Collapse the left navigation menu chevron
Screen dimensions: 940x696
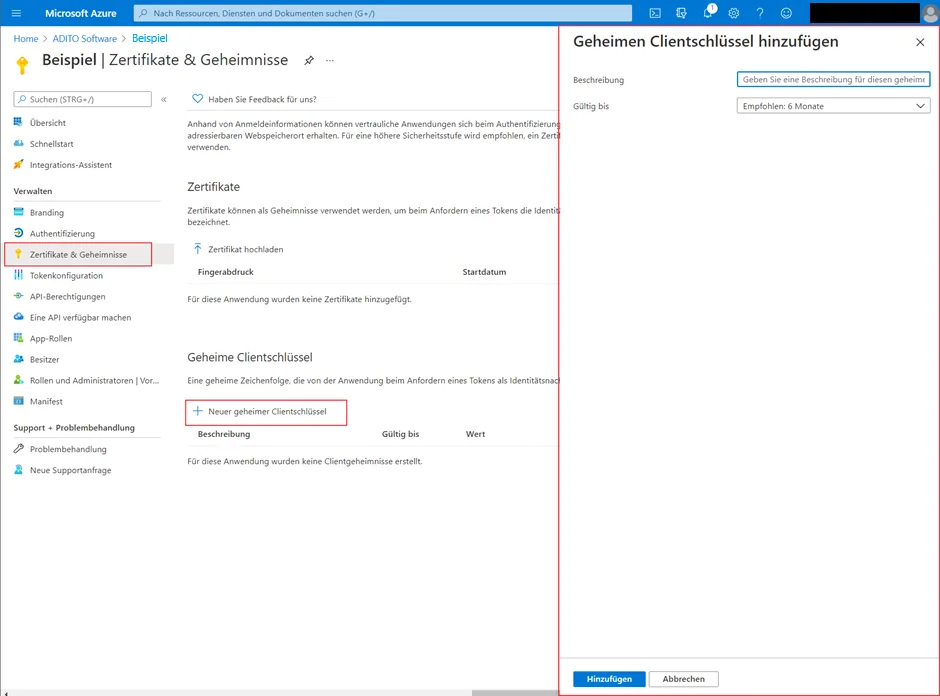pyautogui.click(x=164, y=100)
